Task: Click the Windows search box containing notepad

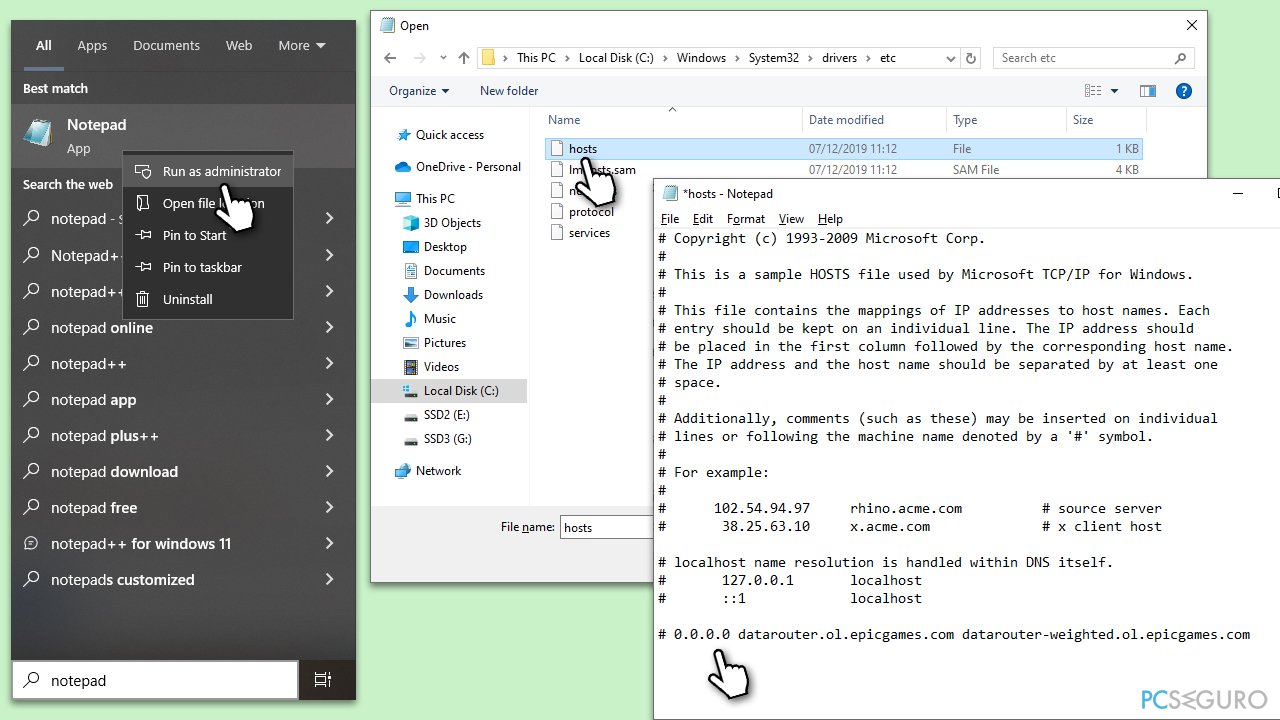Action: coord(155,680)
